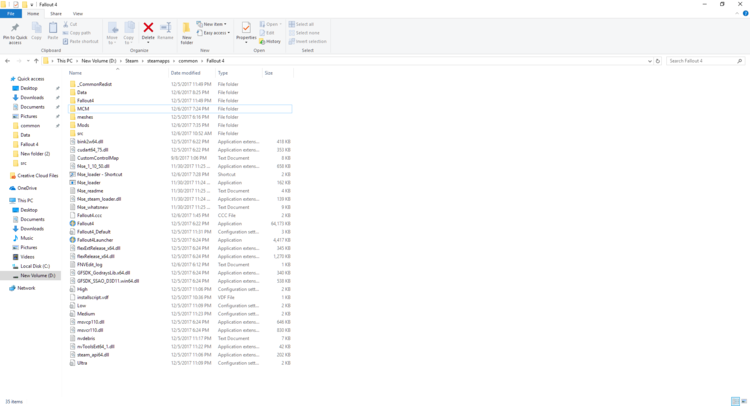
Task: Select the Ultra configuration file
Action: tap(180, 363)
